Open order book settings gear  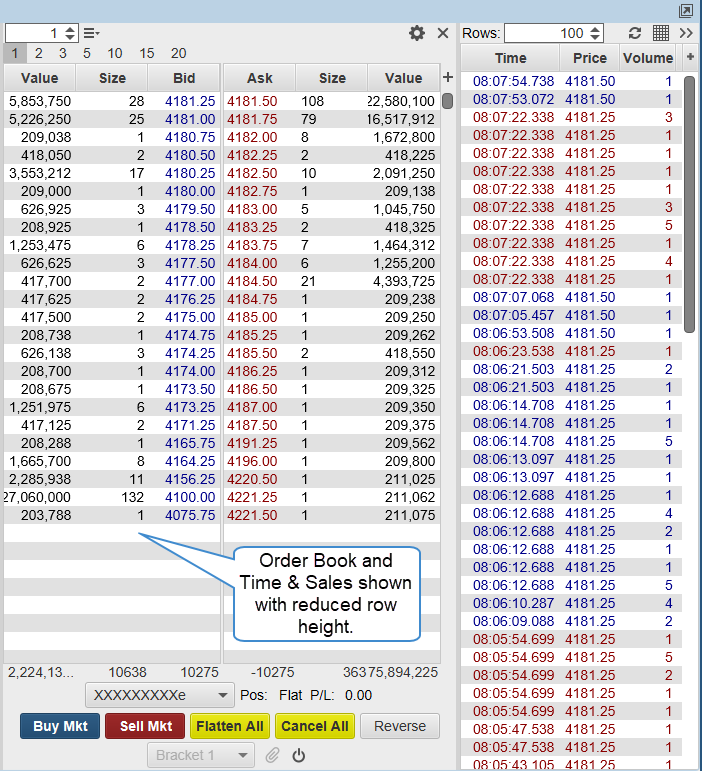pyautogui.click(x=417, y=33)
